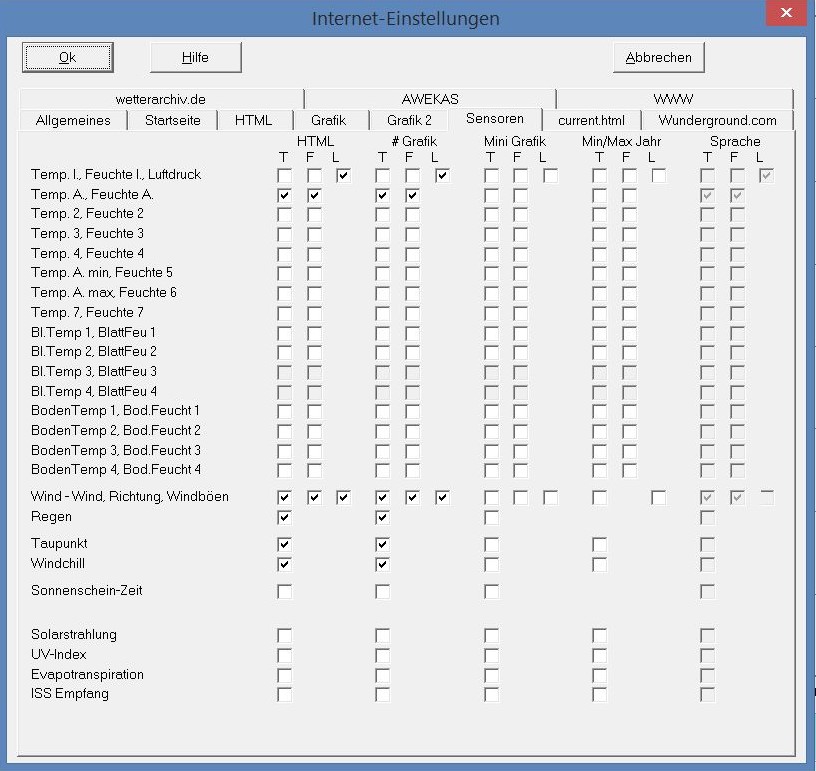Switch to the wetterarchiv.de tab
Viewport: 816px width, 771px height.
pos(160,99)
